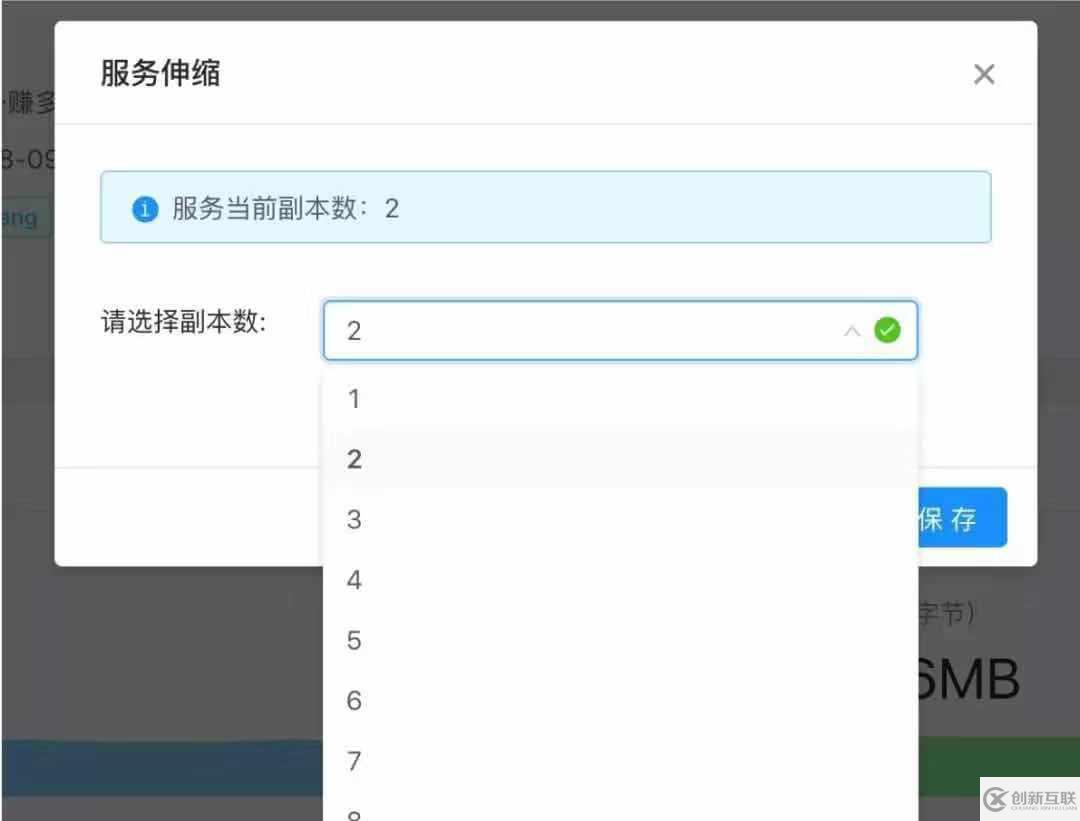Choose option 3 in the replica list

click(620, 519)
